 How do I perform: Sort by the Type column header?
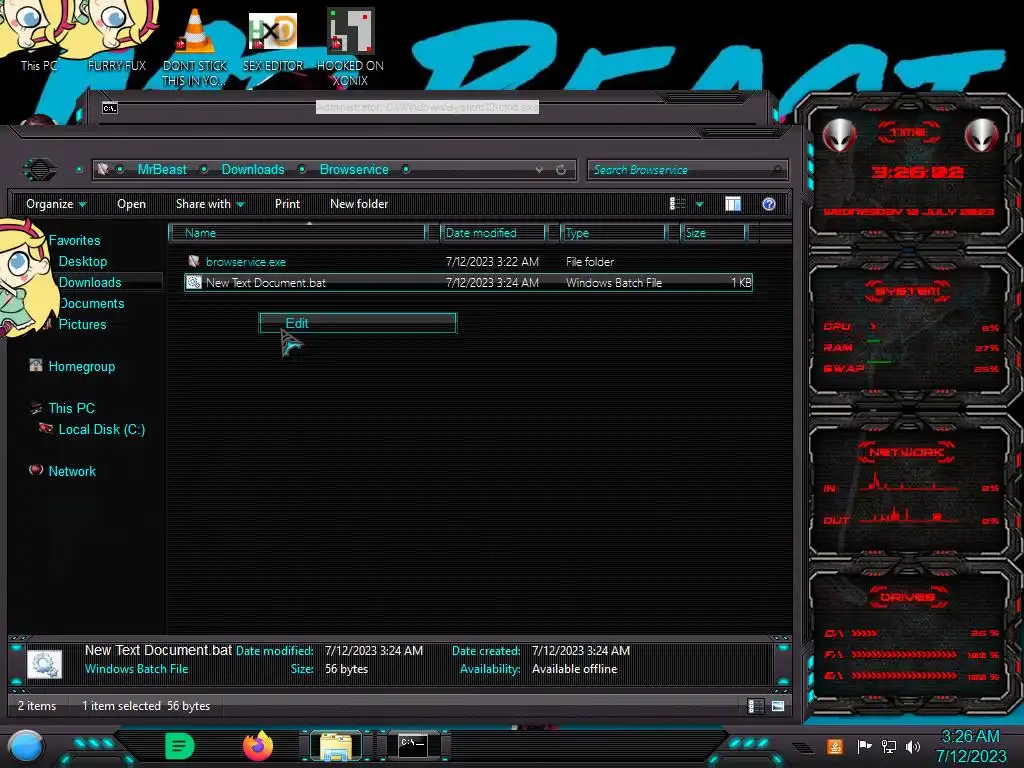tap(613, 232)
